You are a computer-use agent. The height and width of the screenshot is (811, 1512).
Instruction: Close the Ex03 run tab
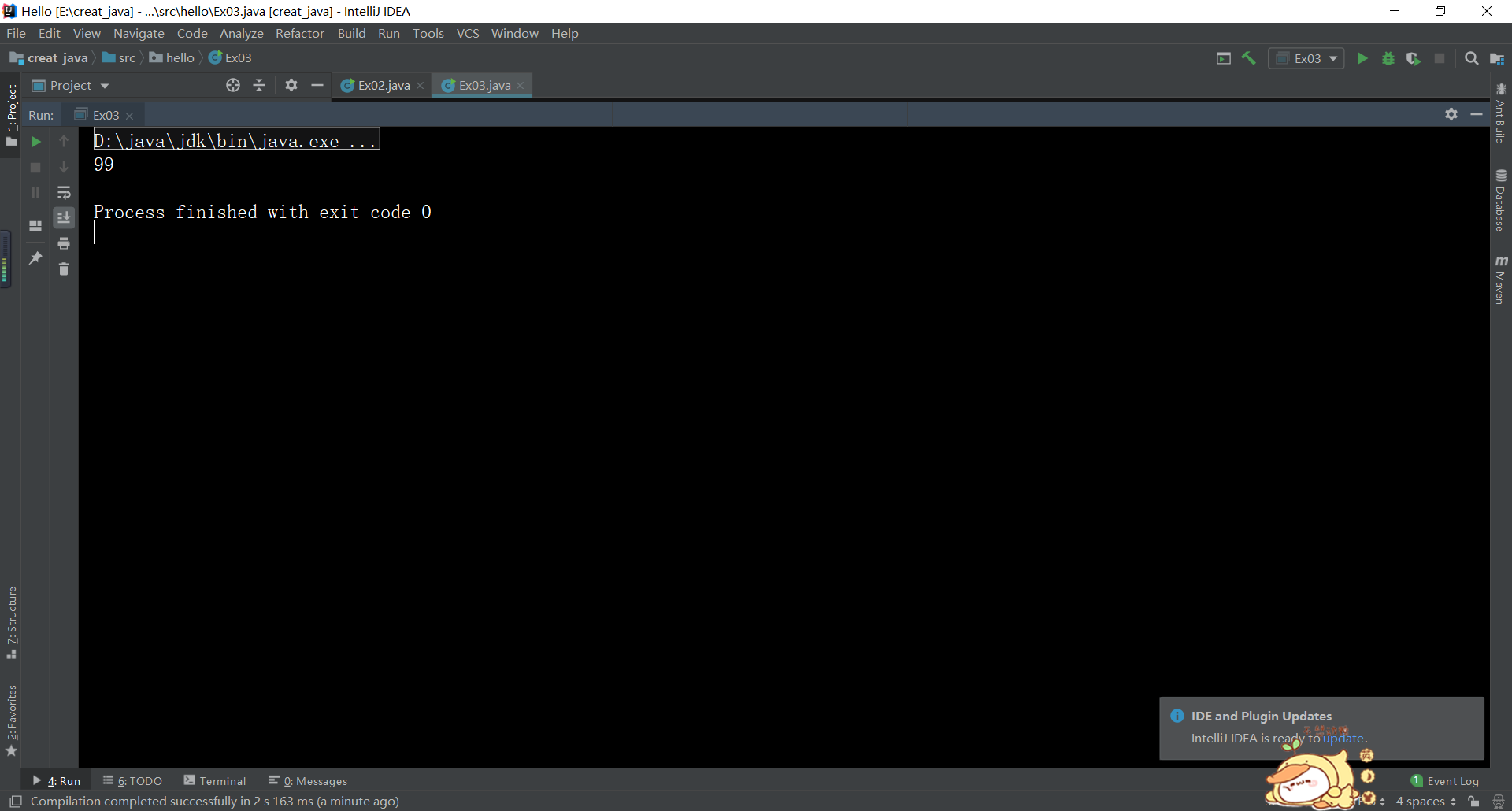(x=130, y=116)
